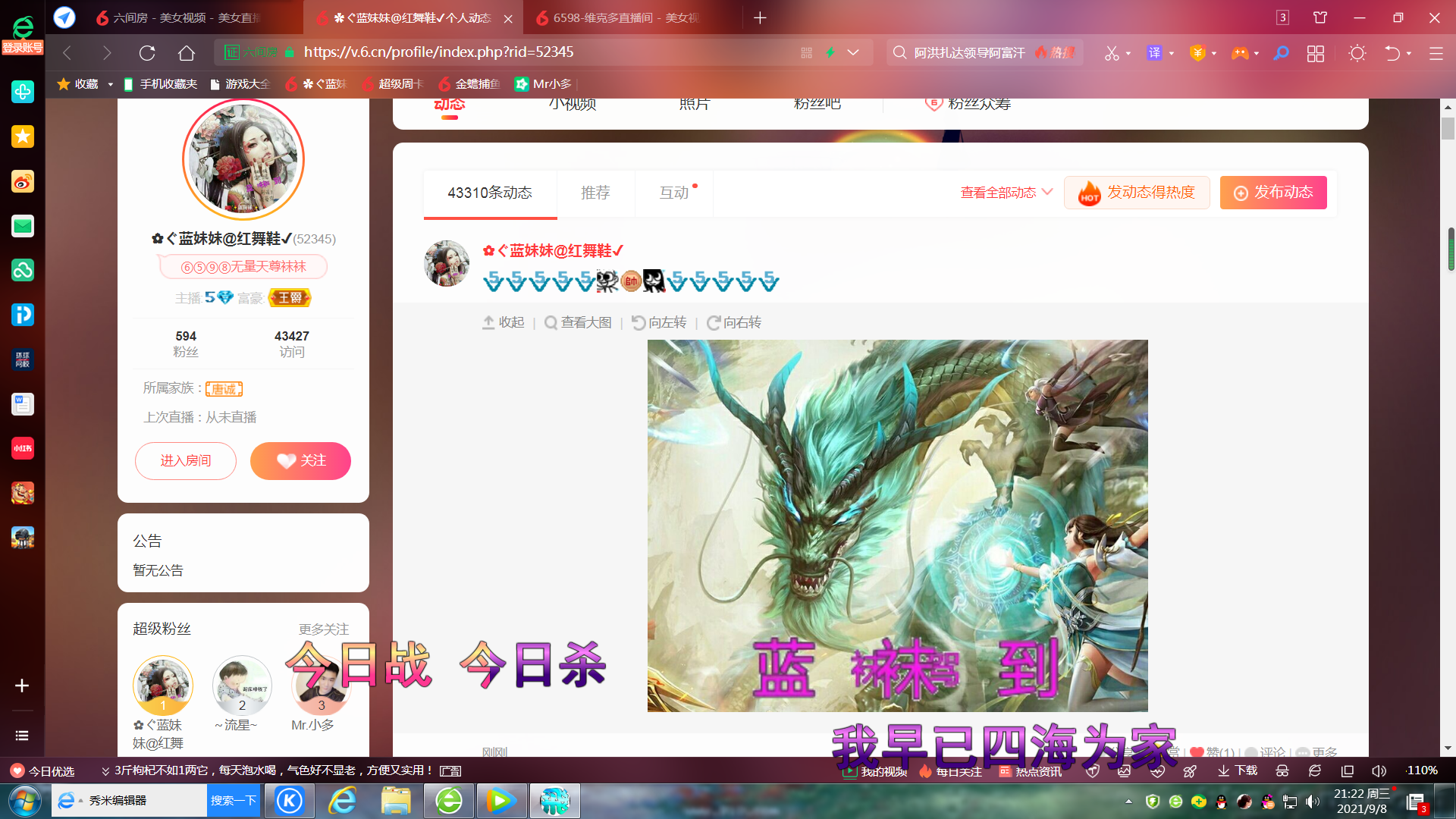Open the green mail icon in sidebar

tap(23, 226)
